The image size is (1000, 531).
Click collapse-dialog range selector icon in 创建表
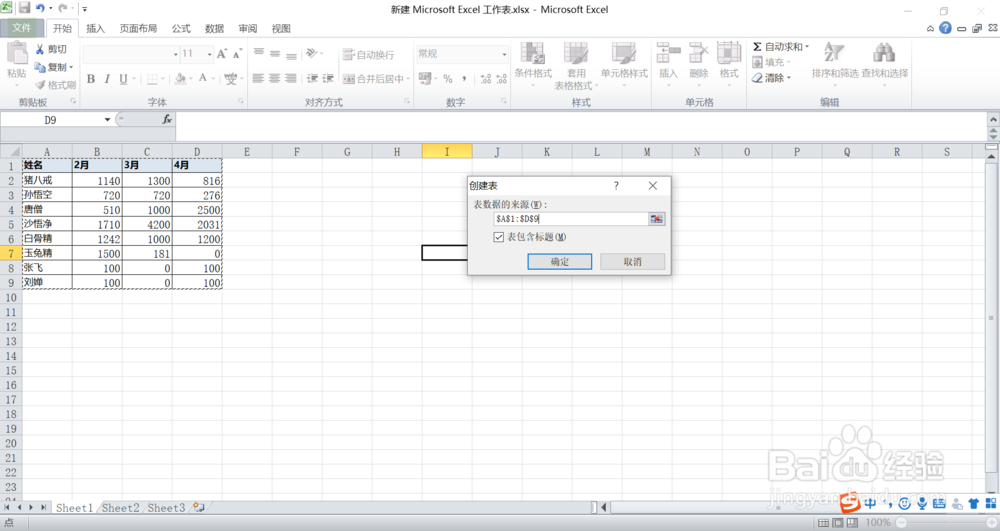pyautogui.click(x=656, y=219)
